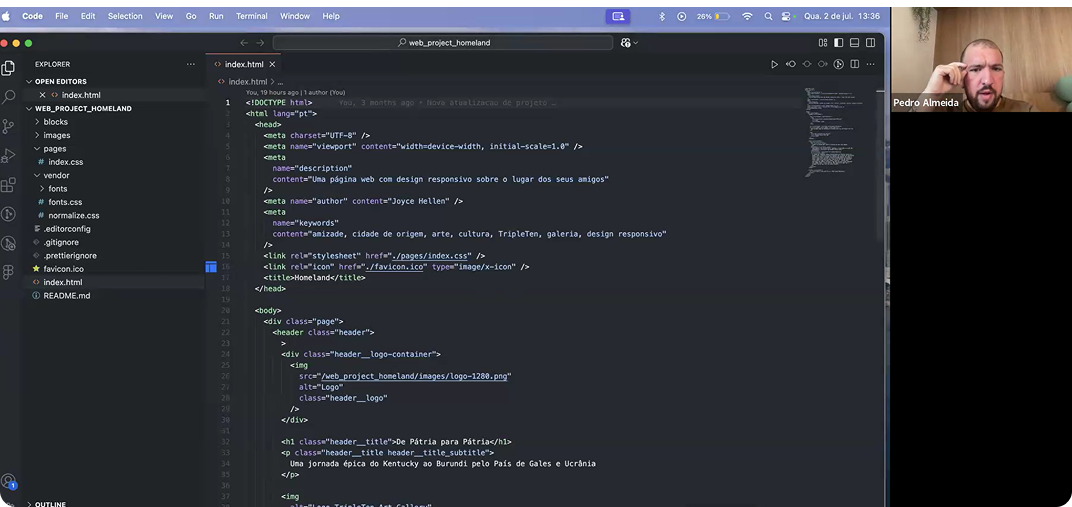Expand the blocks folder
This screenshot has height=507, width=1072.
pyautogui.click(x=55, y=122)
